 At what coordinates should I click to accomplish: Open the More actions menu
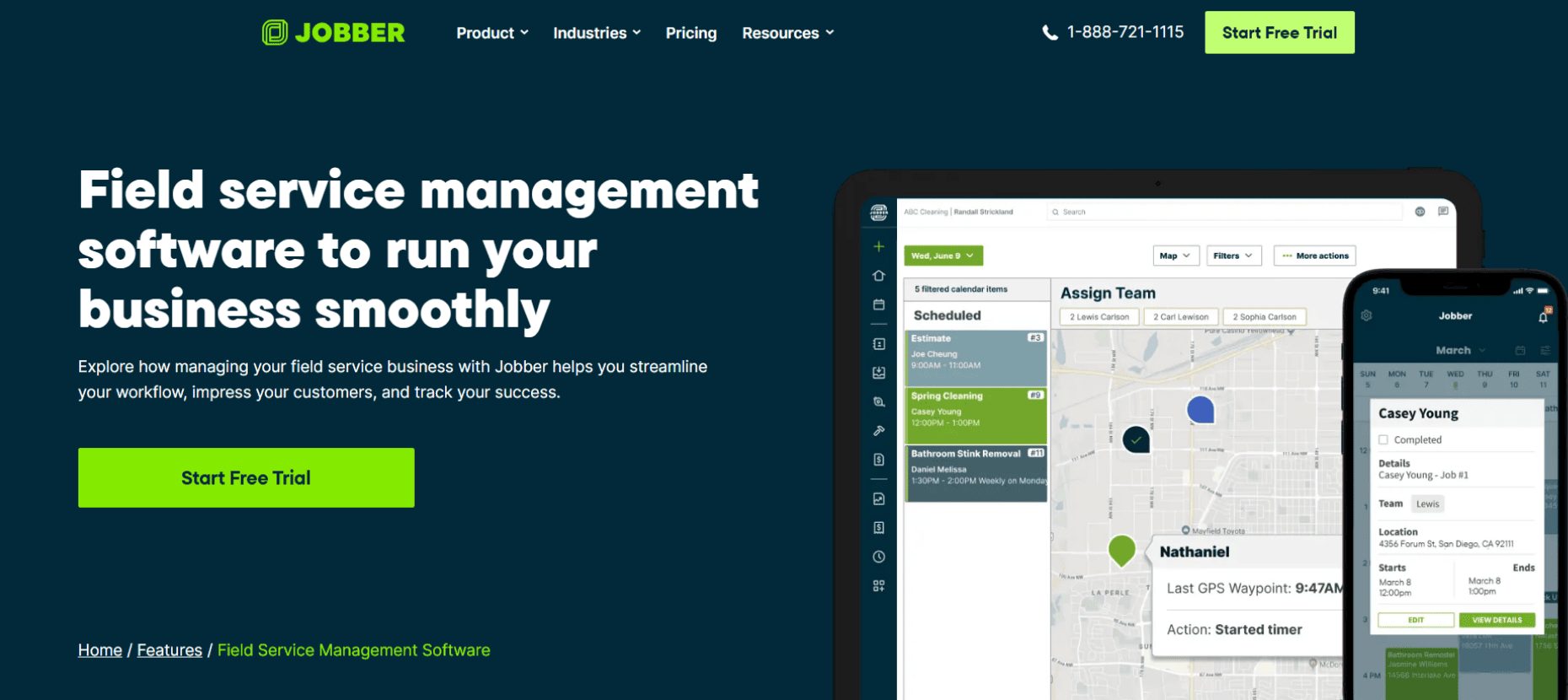tap(1314, 256)
